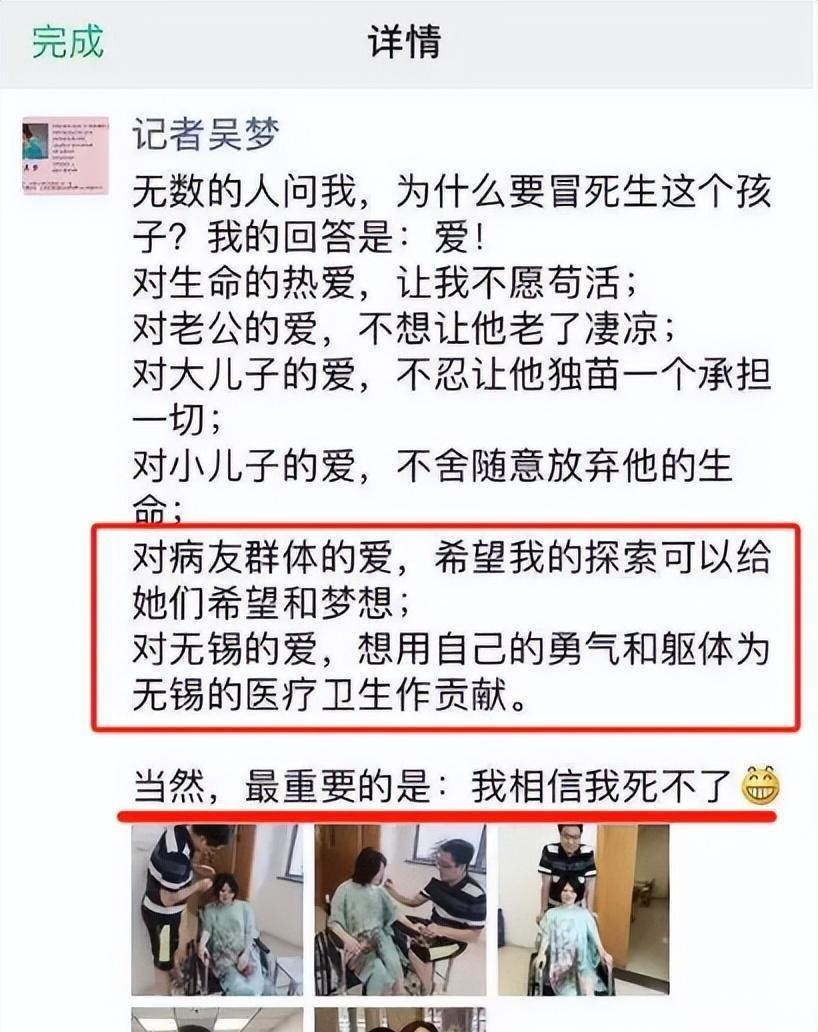Tap the line 对老公的爱
The height and width of the screenshot is (1032, 818).
[404, 328]
